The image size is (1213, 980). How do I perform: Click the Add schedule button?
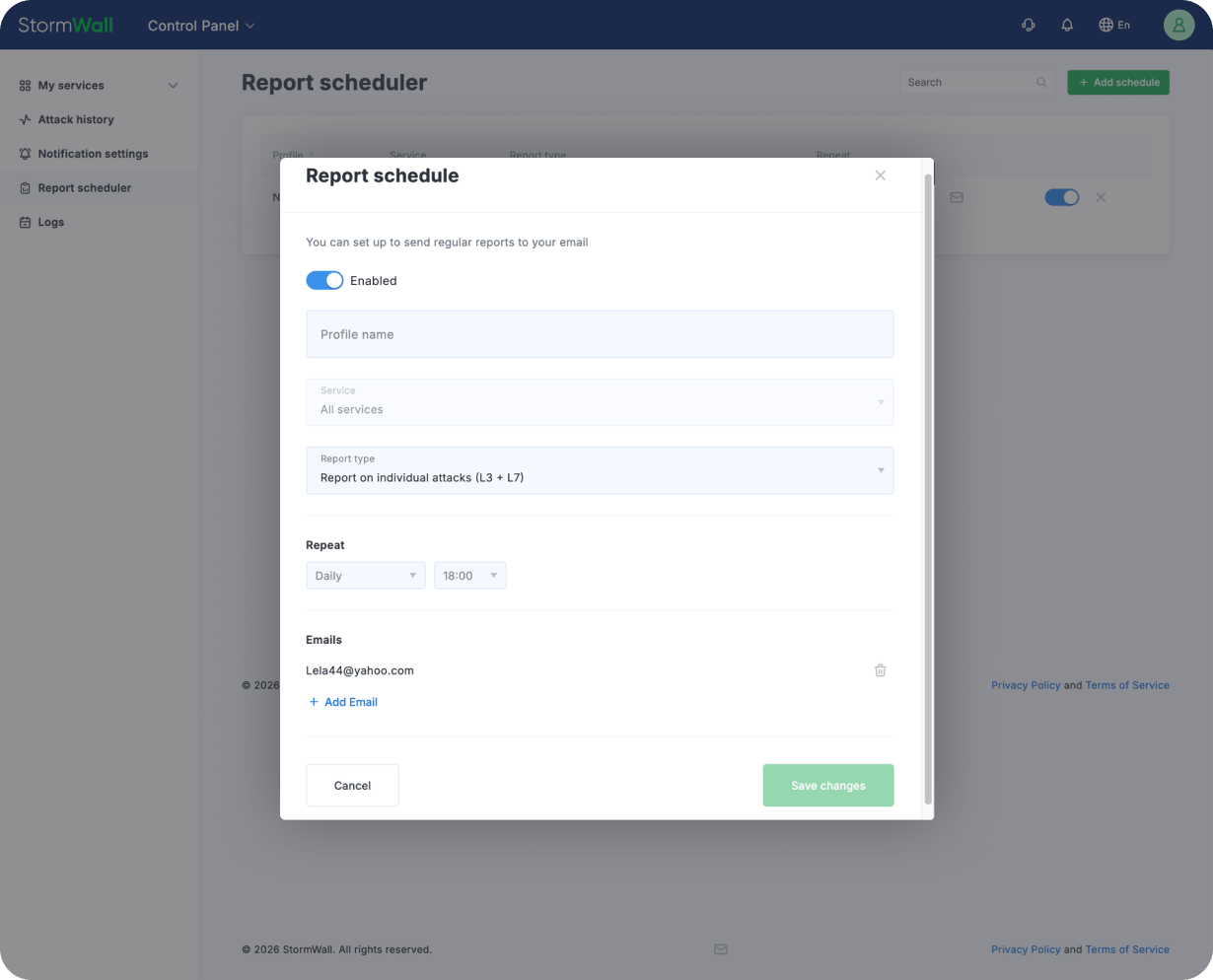coord(1118,83)
